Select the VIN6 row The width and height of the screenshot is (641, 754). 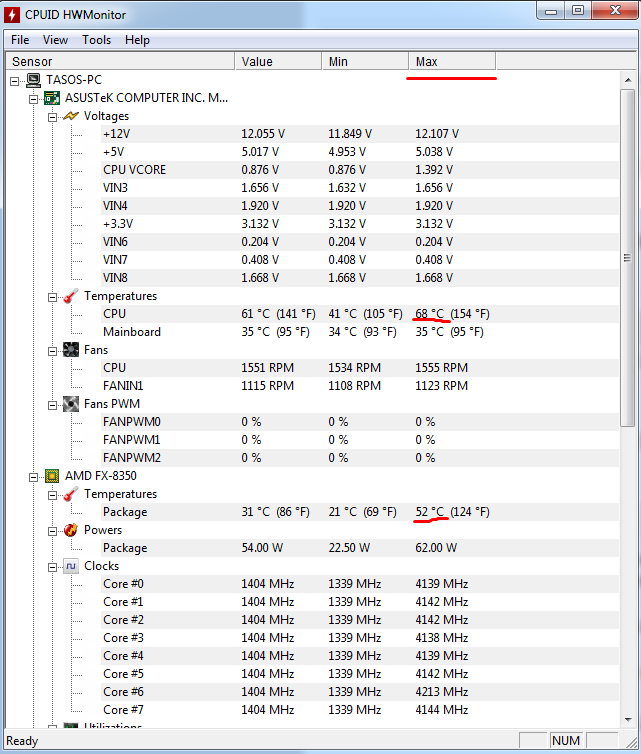pyautogui.click(x=360, y=242)
